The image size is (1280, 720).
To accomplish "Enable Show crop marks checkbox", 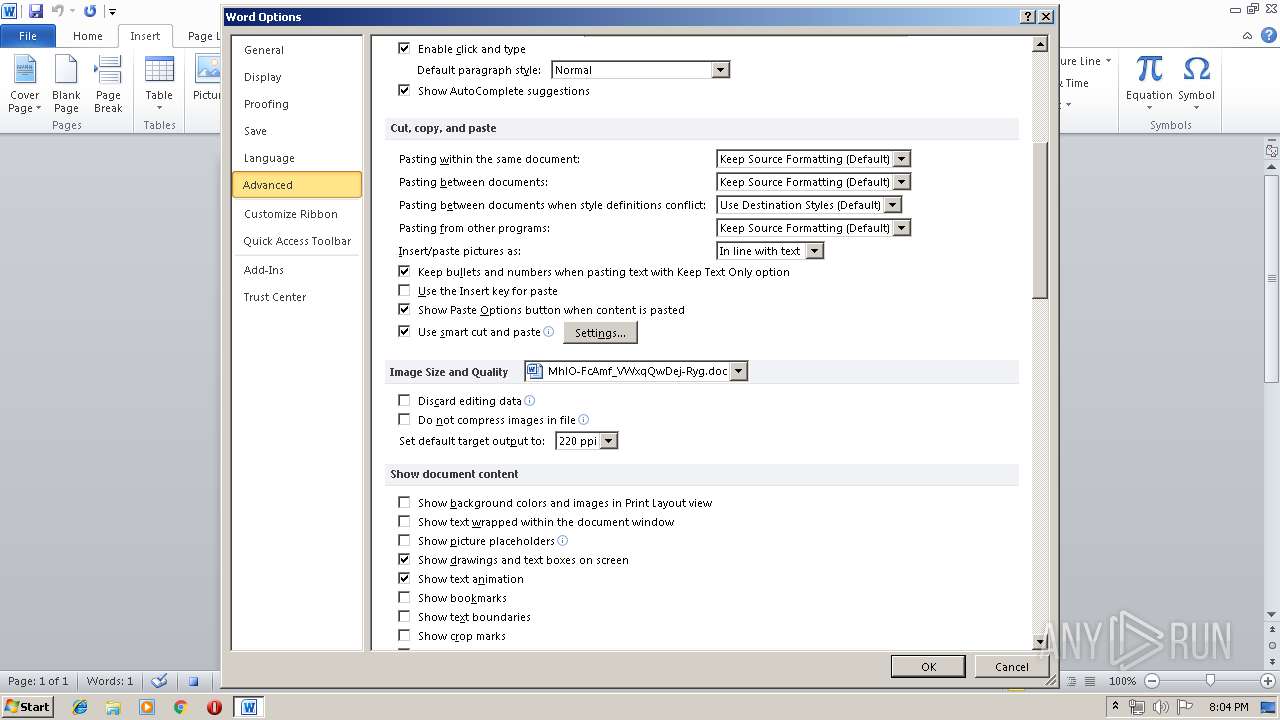I will click(x=404, y=635).
